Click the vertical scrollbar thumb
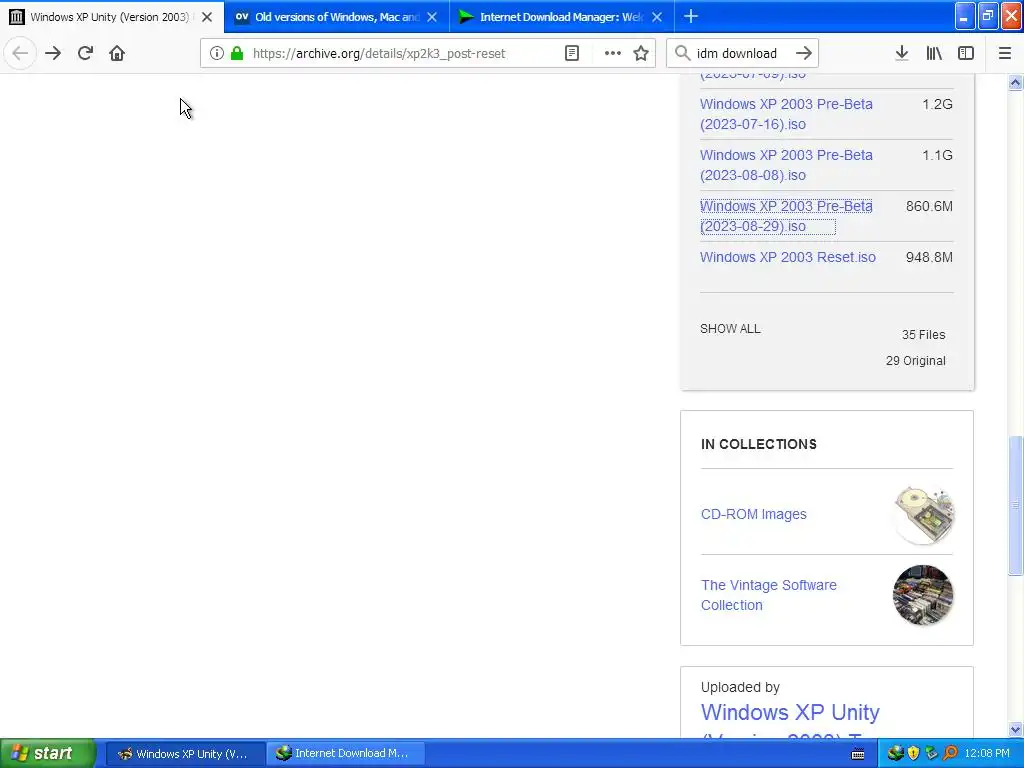The height and width of the screenshot is (768, 1024). coord(1015,505)
